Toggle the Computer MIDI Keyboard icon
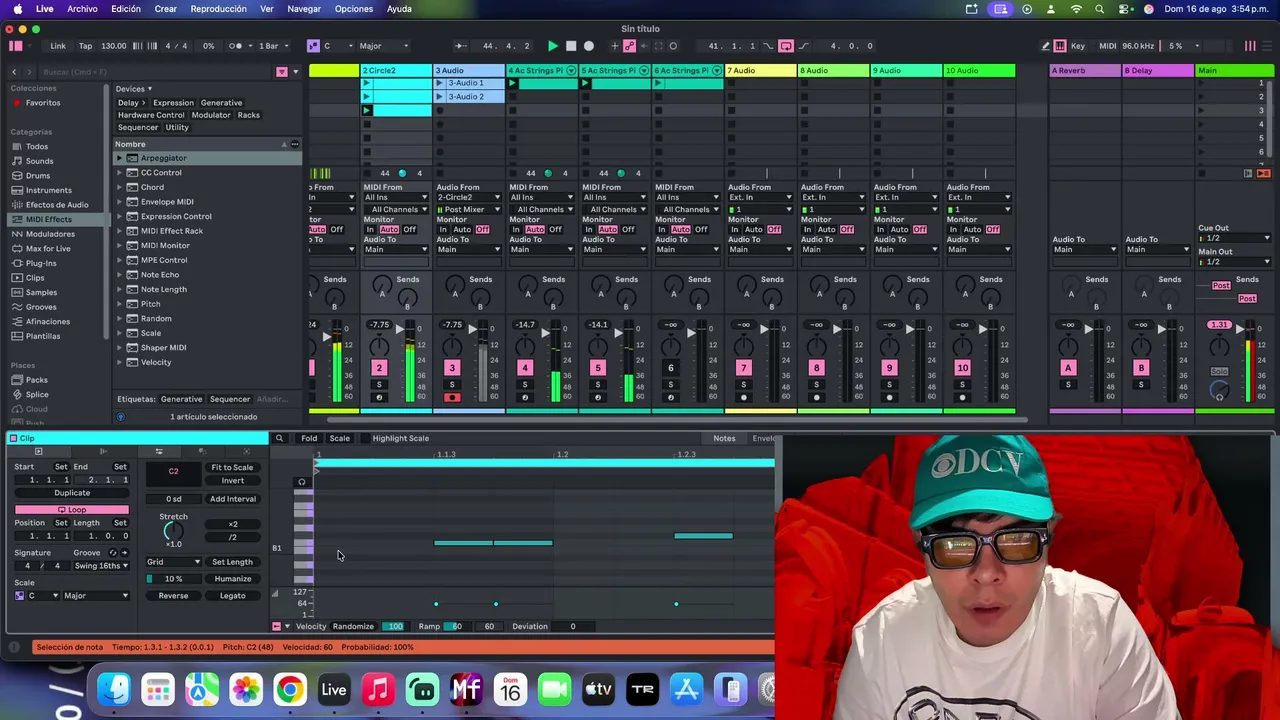Screen dimensions: 1280x720 tap(1060, 46)
